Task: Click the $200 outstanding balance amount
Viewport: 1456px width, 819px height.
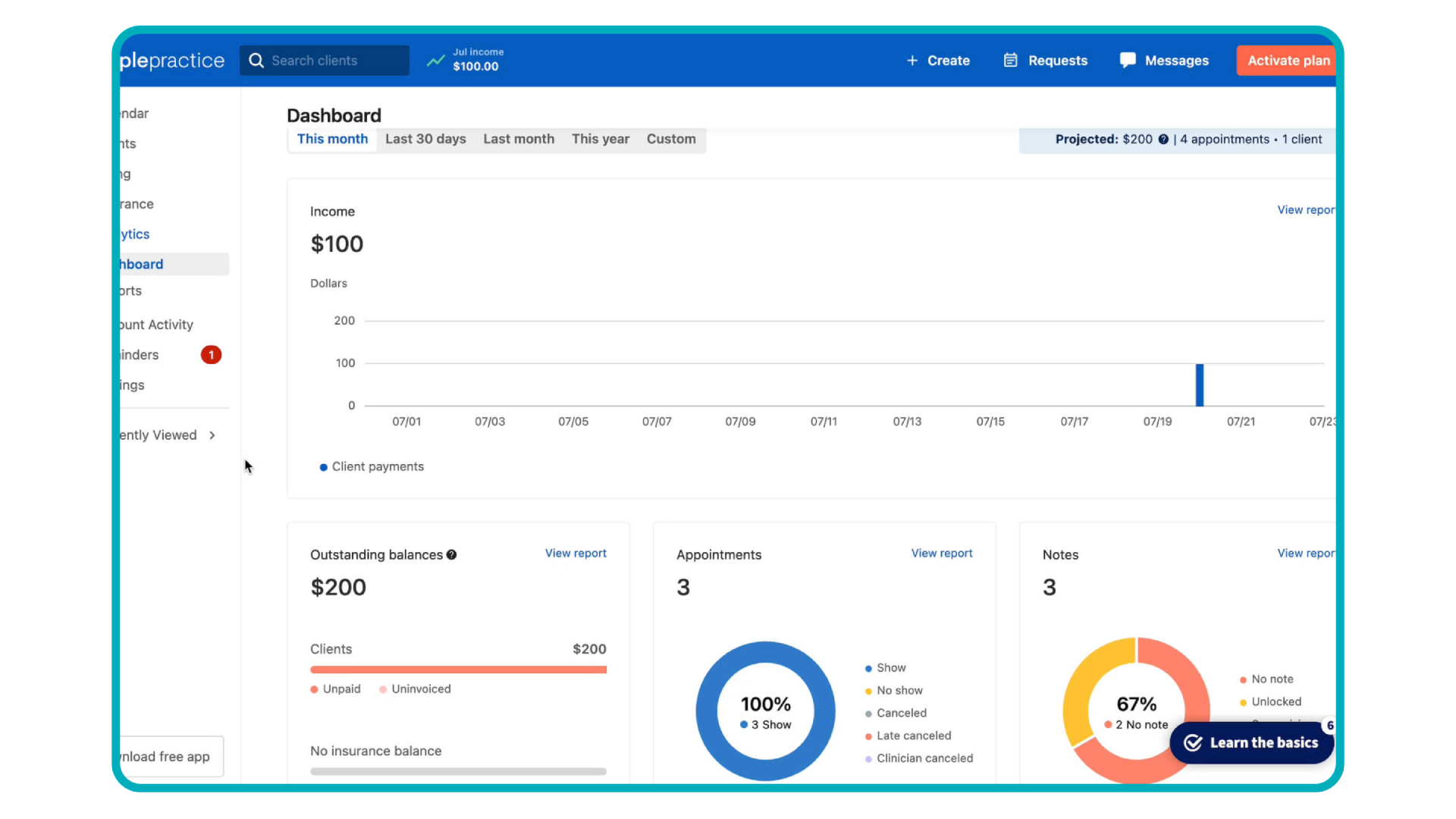Action: pyautogui.click(x=338, y=588)
